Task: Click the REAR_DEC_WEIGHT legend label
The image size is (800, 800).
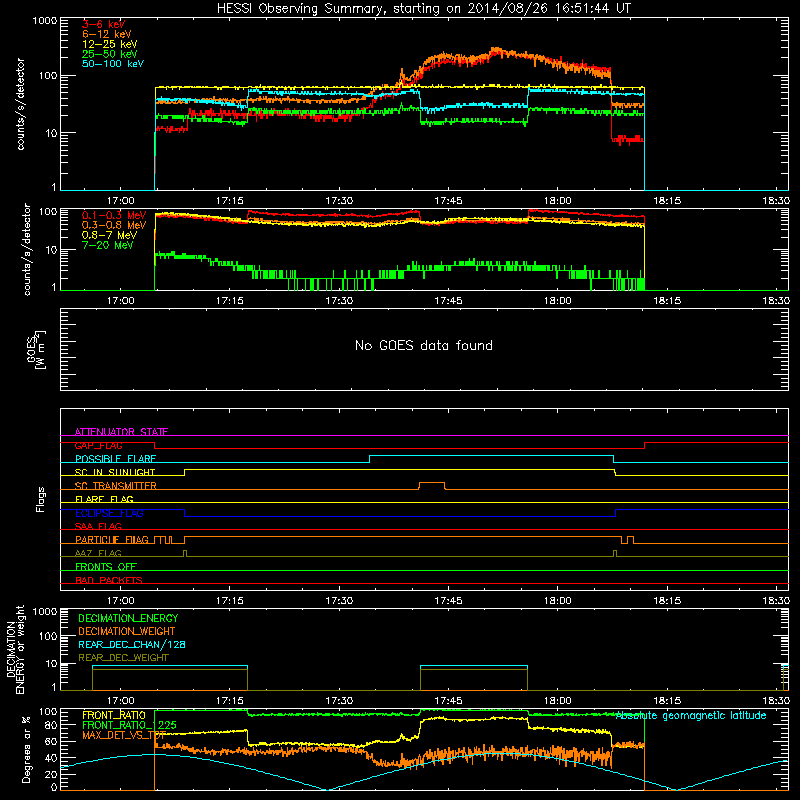Action: tap(123, 658)
